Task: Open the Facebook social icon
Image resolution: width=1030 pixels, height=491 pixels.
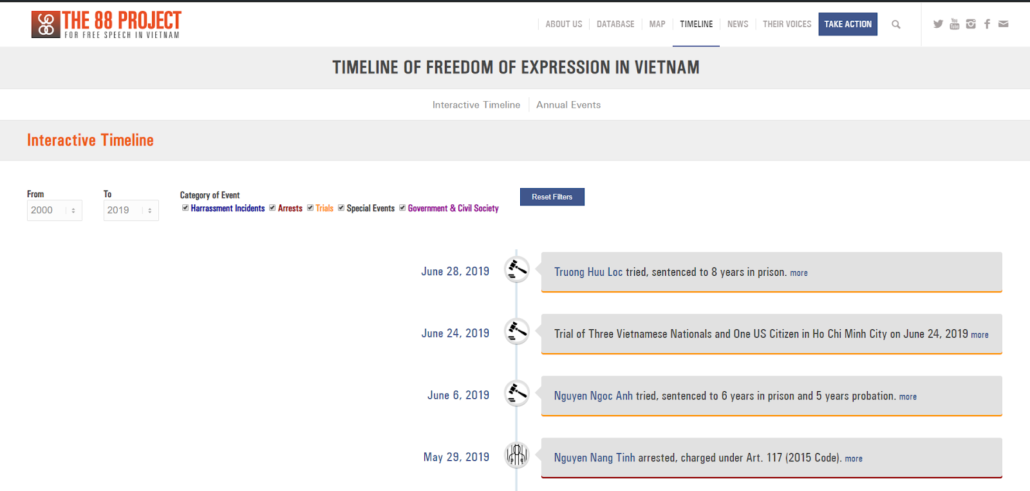Action: (x=987, y=24)
